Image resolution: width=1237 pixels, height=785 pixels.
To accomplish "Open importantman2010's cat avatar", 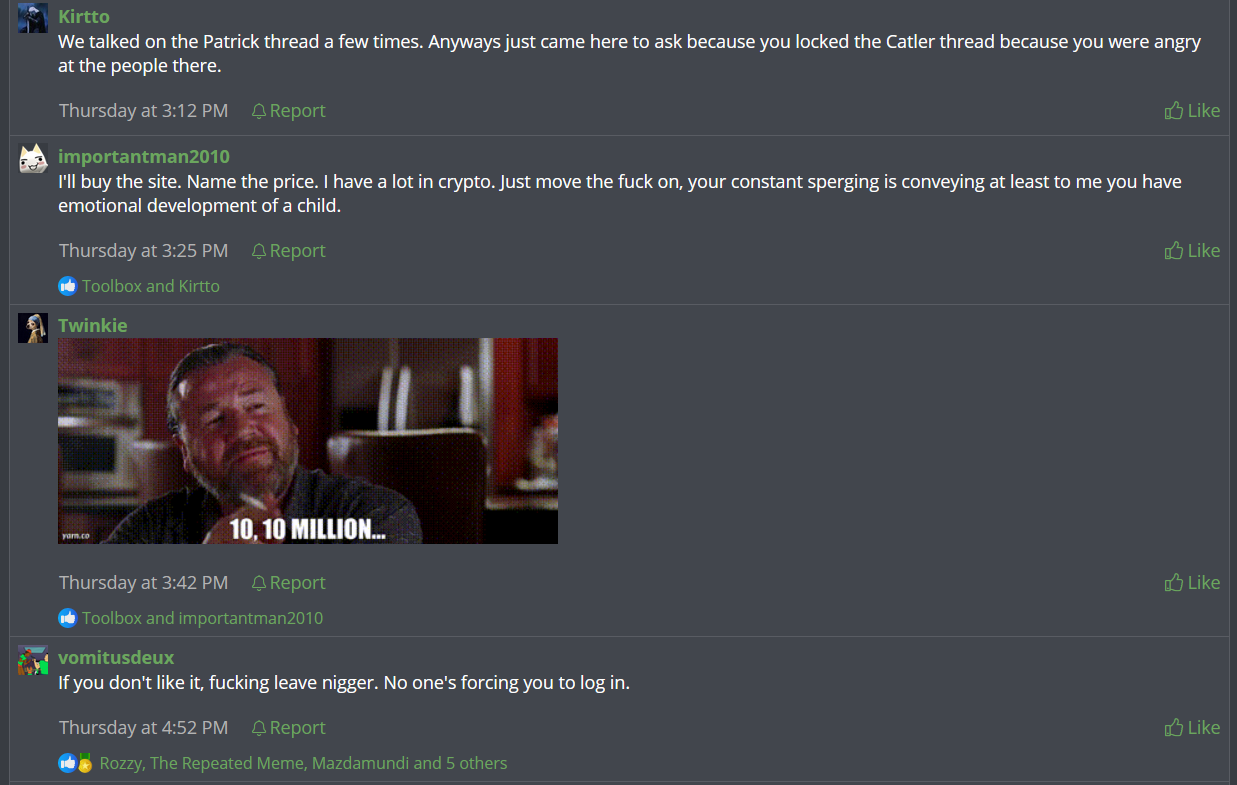I will coord(33,158).
